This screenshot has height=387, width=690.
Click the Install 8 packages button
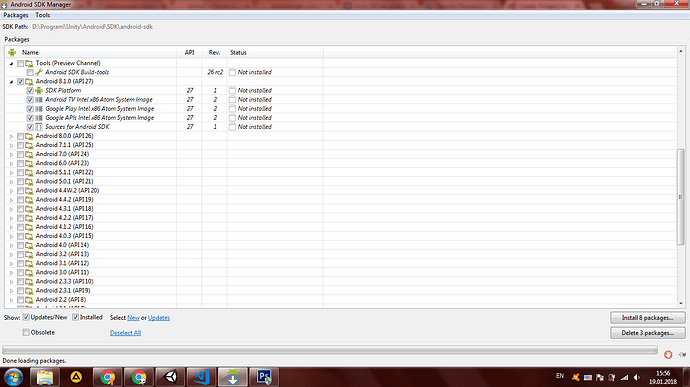pos(648,317)
